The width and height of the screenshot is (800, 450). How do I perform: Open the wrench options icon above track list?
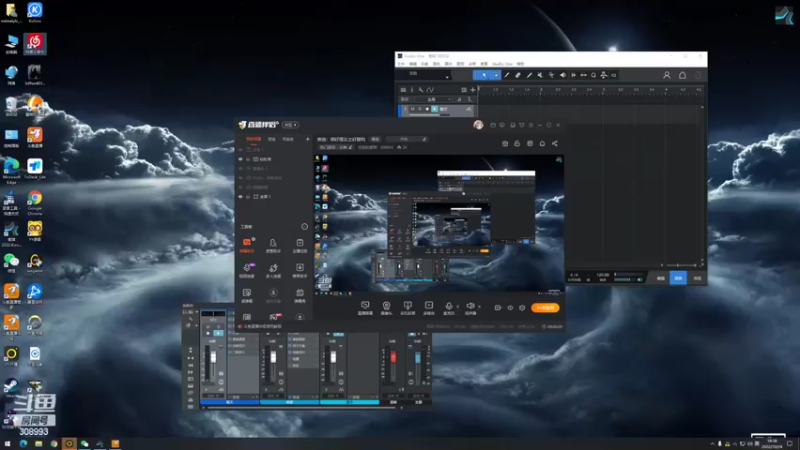(421, 90)
